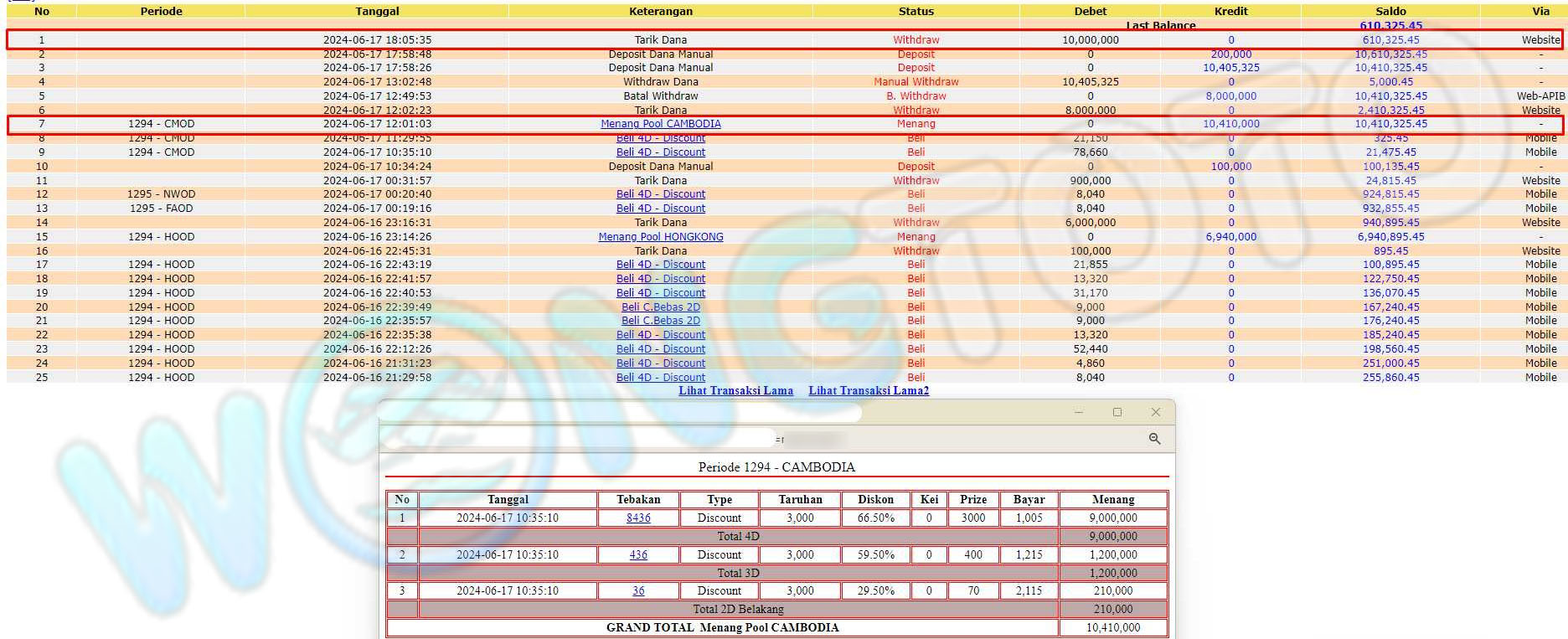Open Beli 4D - Discount in row 9
This screenshot has width=1568, height=639.
[x=660, y=152]
